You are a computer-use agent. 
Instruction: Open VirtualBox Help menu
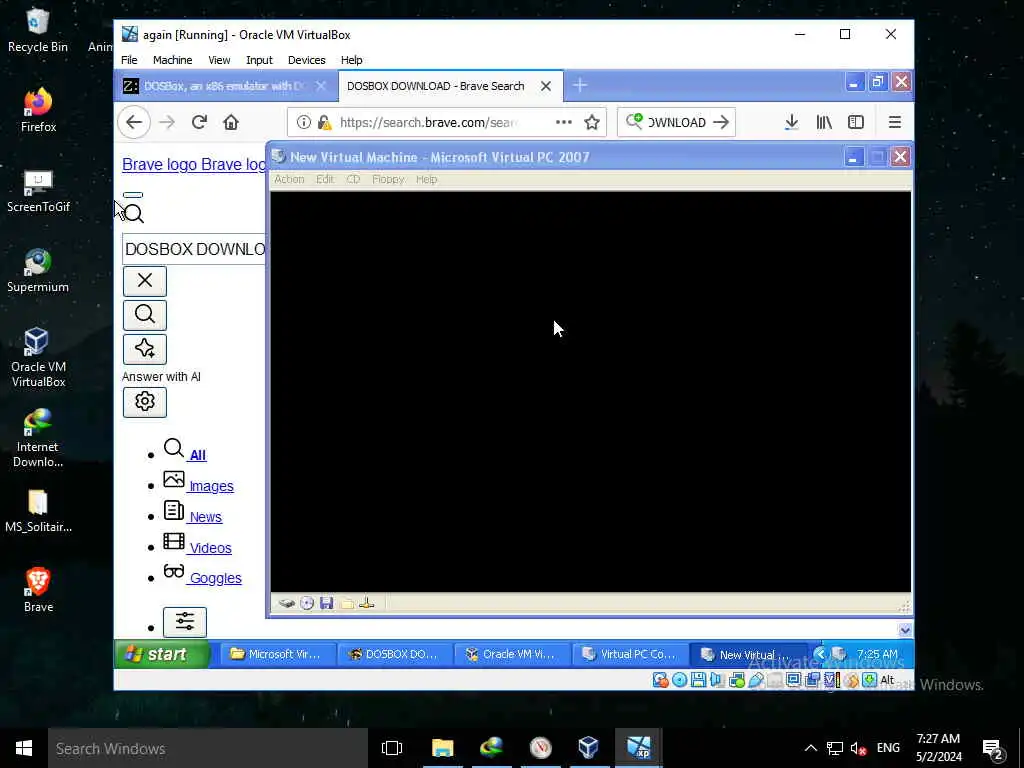[351, 60]
